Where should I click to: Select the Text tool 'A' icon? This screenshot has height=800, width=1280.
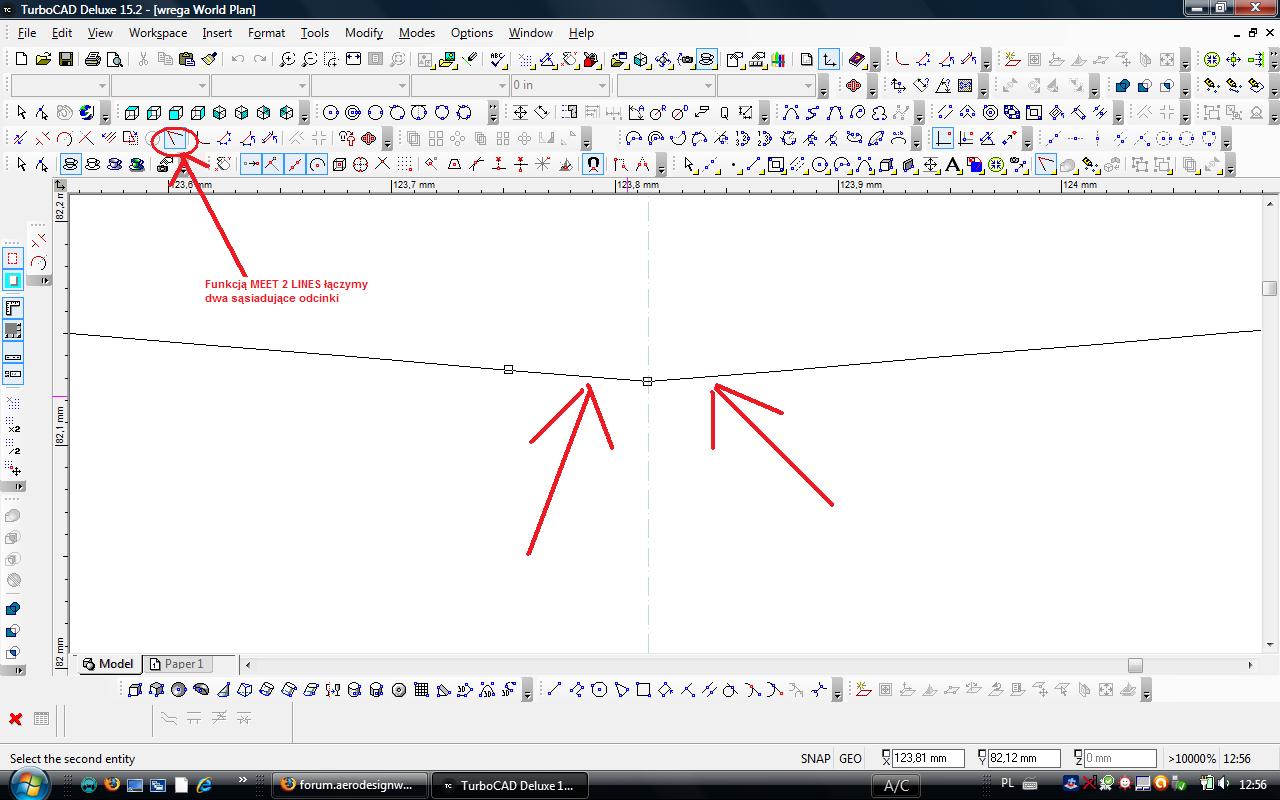click(953, 165)
